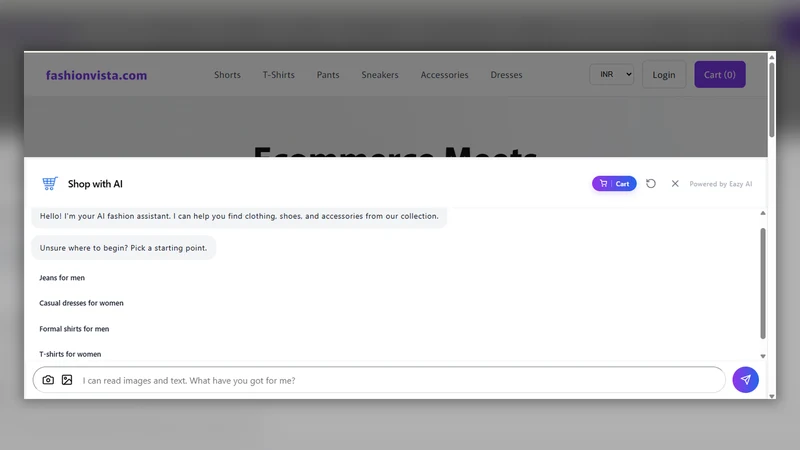Open the T-Shirts category
Viewport: 800px width, 450px height.
(x=279, y=74)
